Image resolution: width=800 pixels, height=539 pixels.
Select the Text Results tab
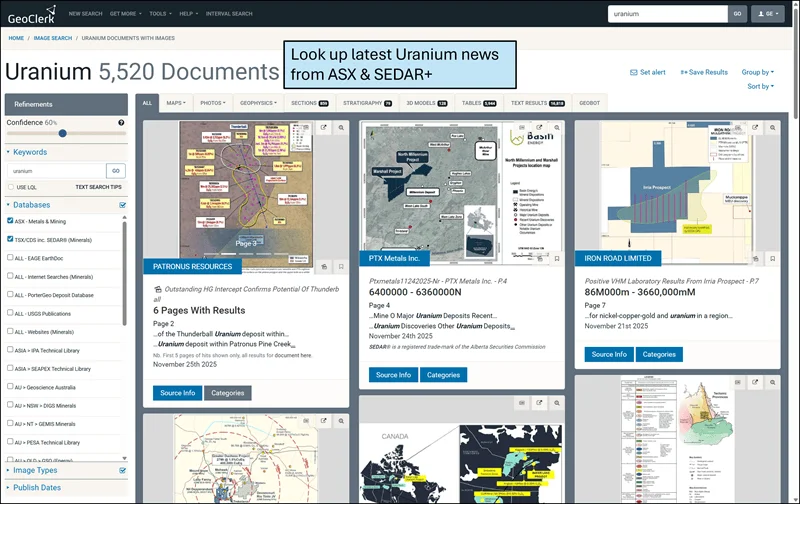pyautogui.click(x=537, y=103)
